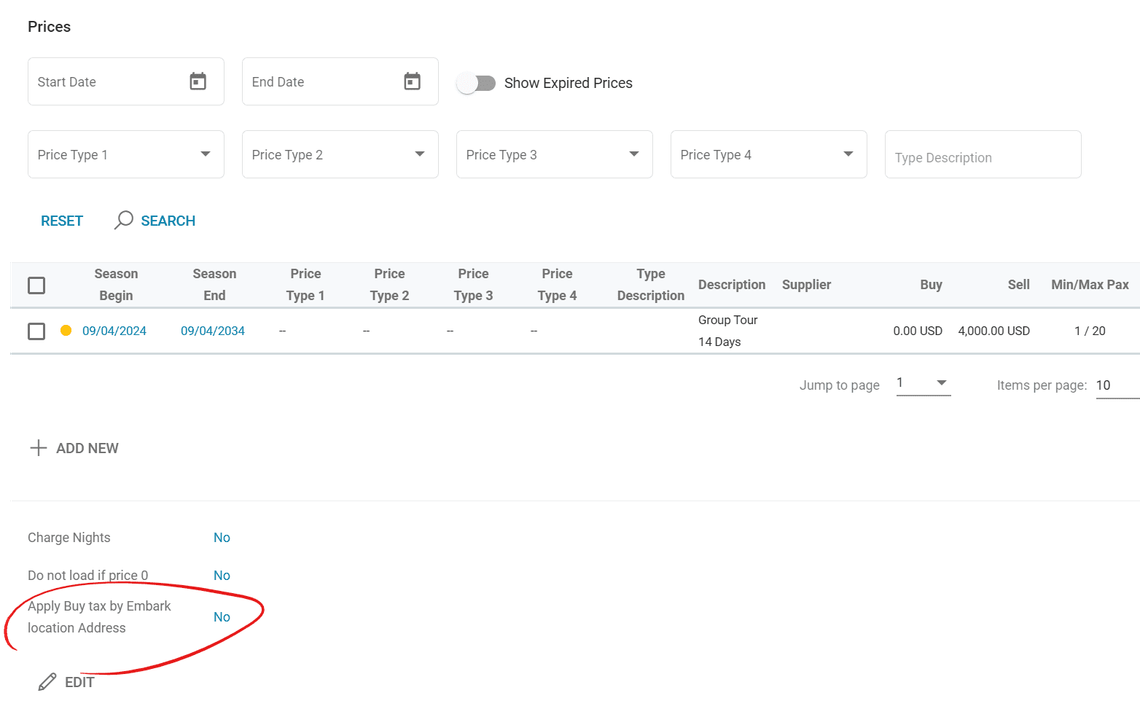Click the Prices section heading

[x=49, y=27]
